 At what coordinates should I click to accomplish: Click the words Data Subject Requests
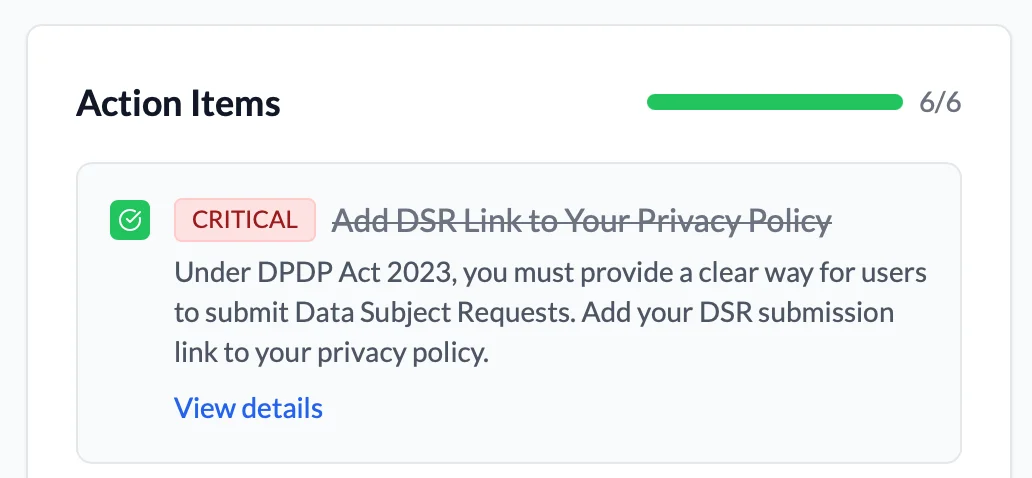coord(435,312)
